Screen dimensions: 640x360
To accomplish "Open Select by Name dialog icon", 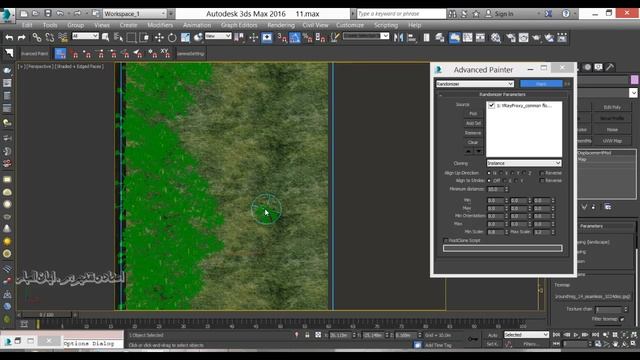I will point(118,38).
